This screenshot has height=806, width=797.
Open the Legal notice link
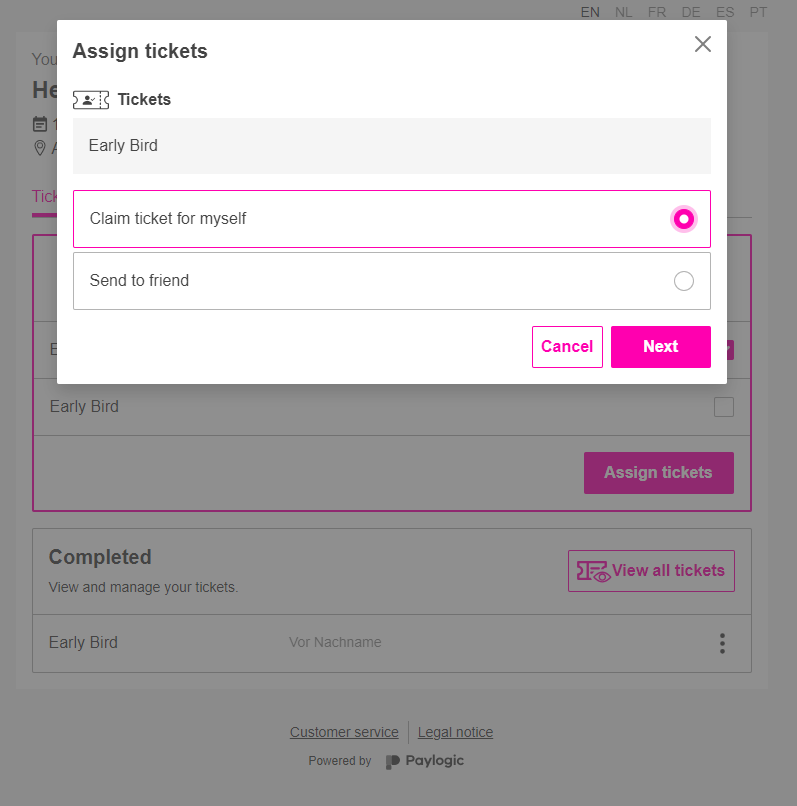[x=455, y=732]
